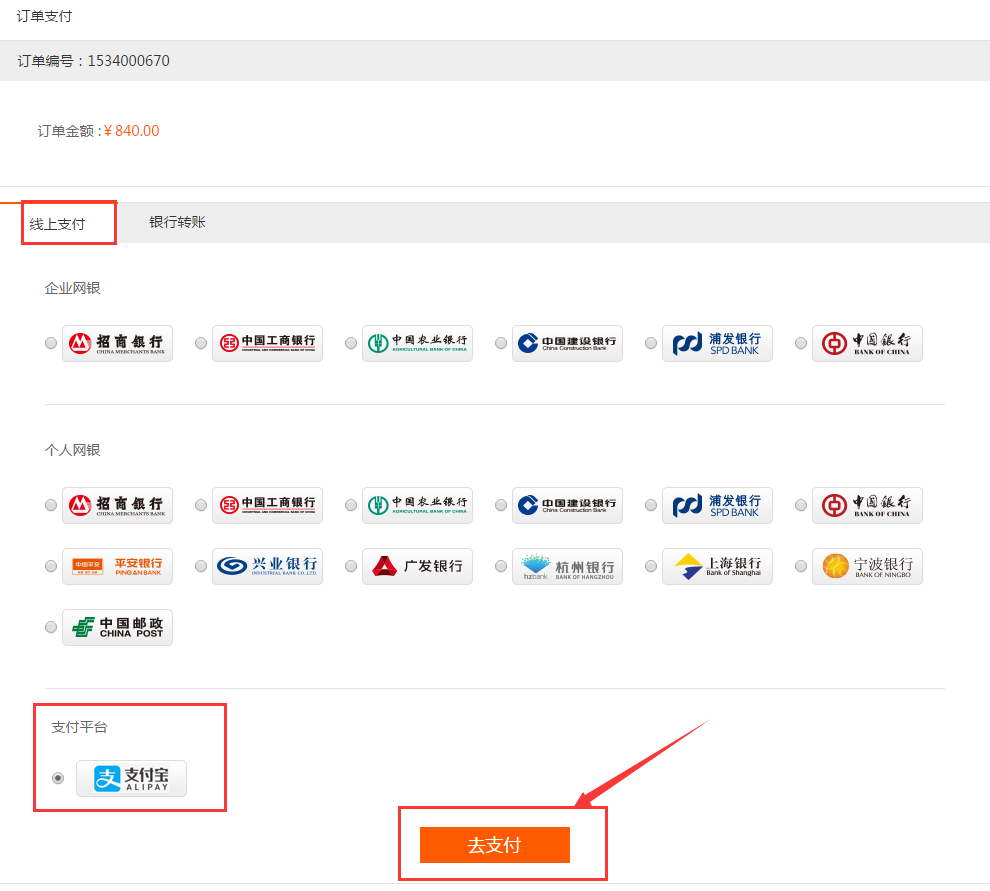990x891 pixels.
Task: Select personal Bank of China radio button
Action: coord(801,505)
